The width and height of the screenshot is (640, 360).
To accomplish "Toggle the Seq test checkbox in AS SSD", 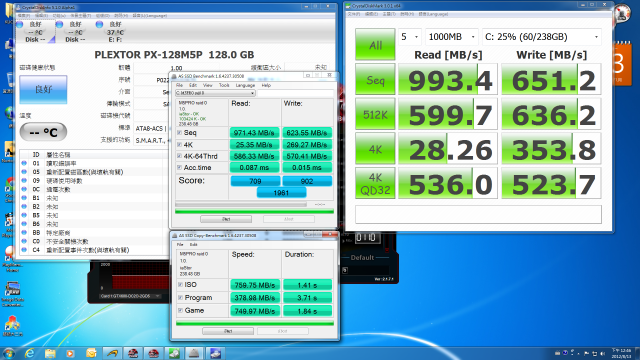I will click(180, 133).
